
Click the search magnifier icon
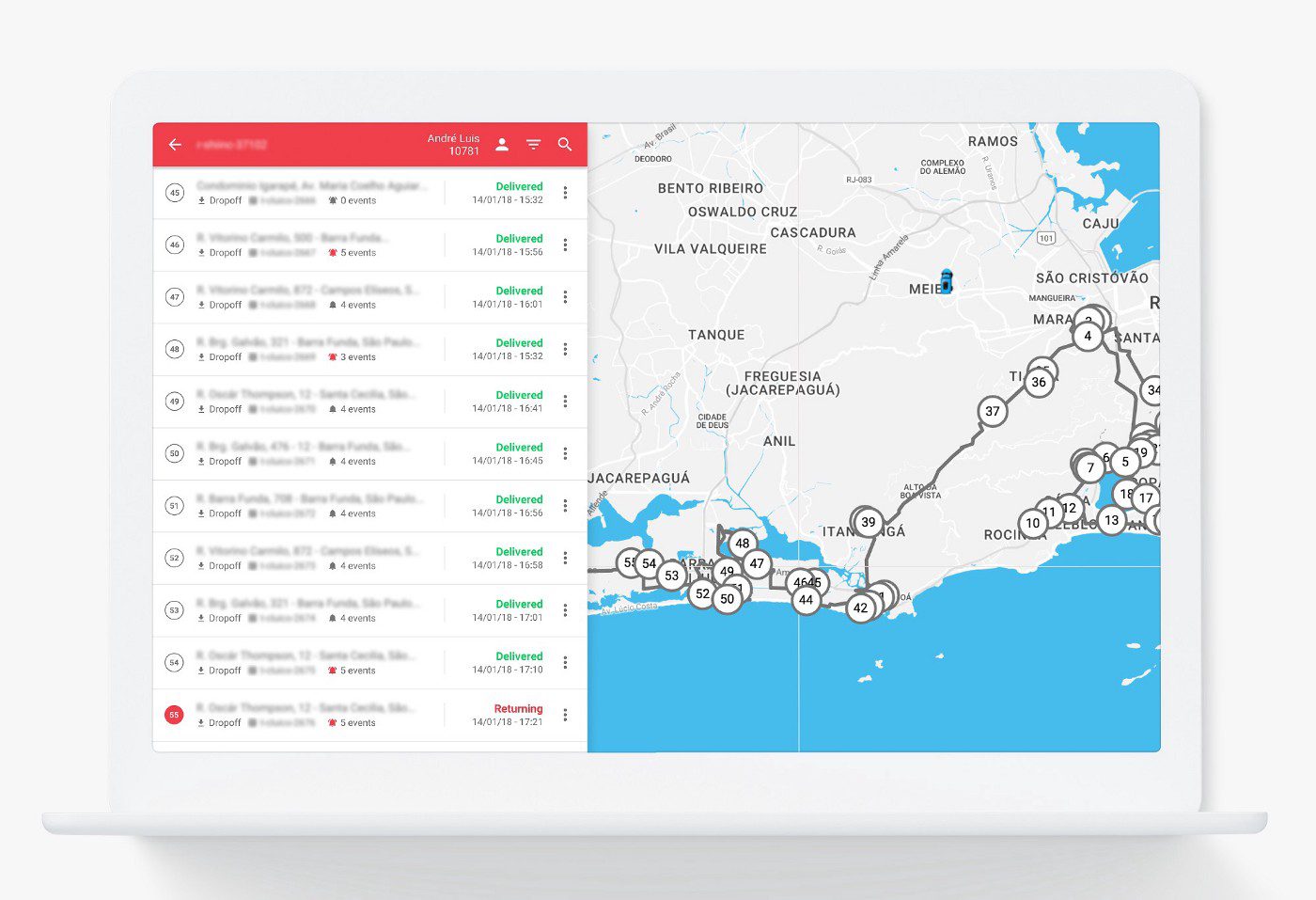coord(565,145)
